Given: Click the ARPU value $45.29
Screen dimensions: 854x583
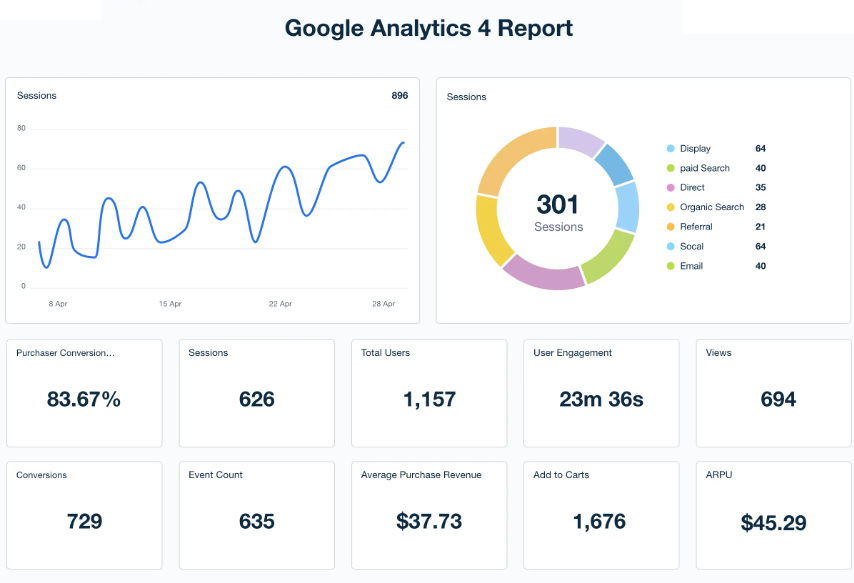Looking at the screenshot, I should pos(773,523).
